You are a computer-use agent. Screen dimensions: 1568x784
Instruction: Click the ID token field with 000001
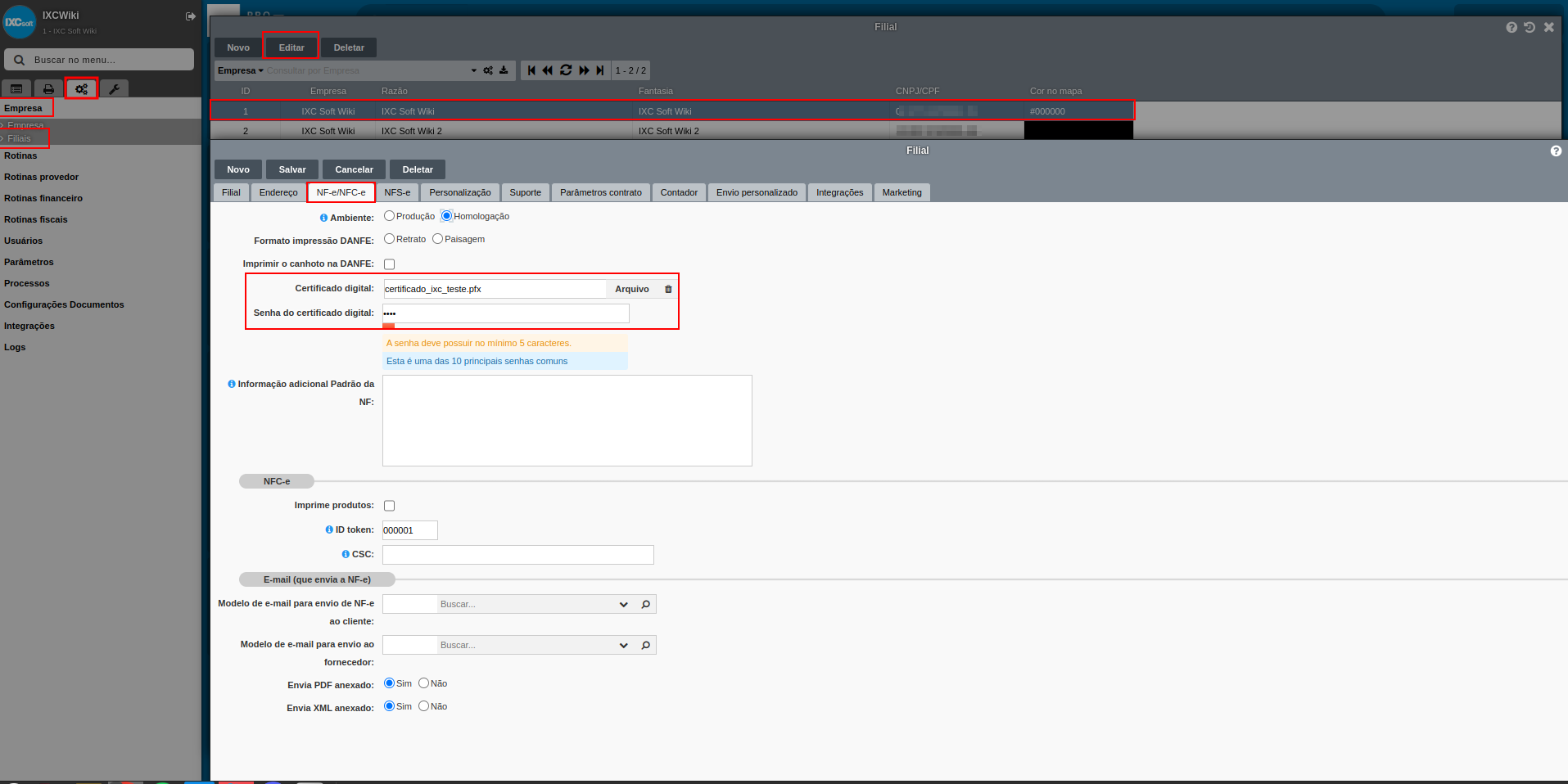pyautogui.click(x=410, y=530)
